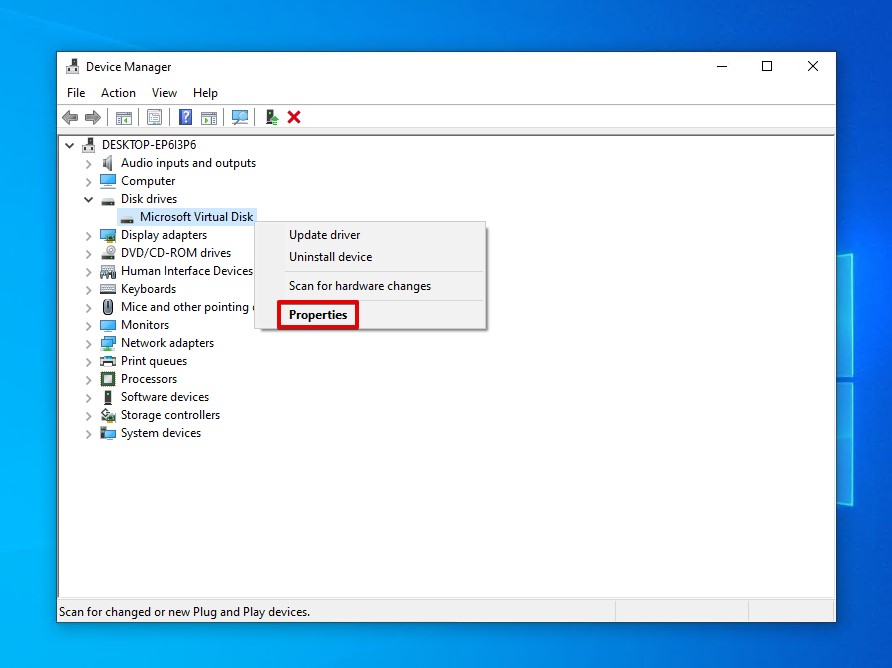Collapse the DESKTOP-EP6I3P6 root node
The width and height of the screenshot is (892, 668).
[x=69, y=146]
